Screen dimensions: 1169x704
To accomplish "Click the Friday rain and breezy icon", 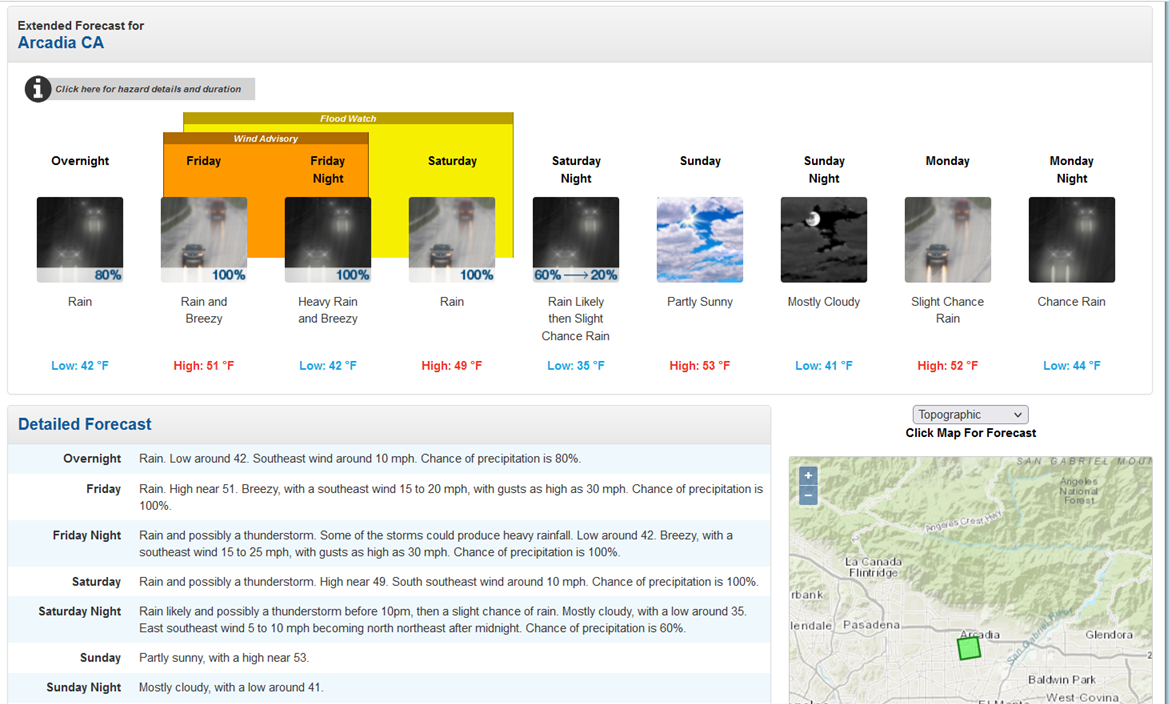I will [204, 240].
